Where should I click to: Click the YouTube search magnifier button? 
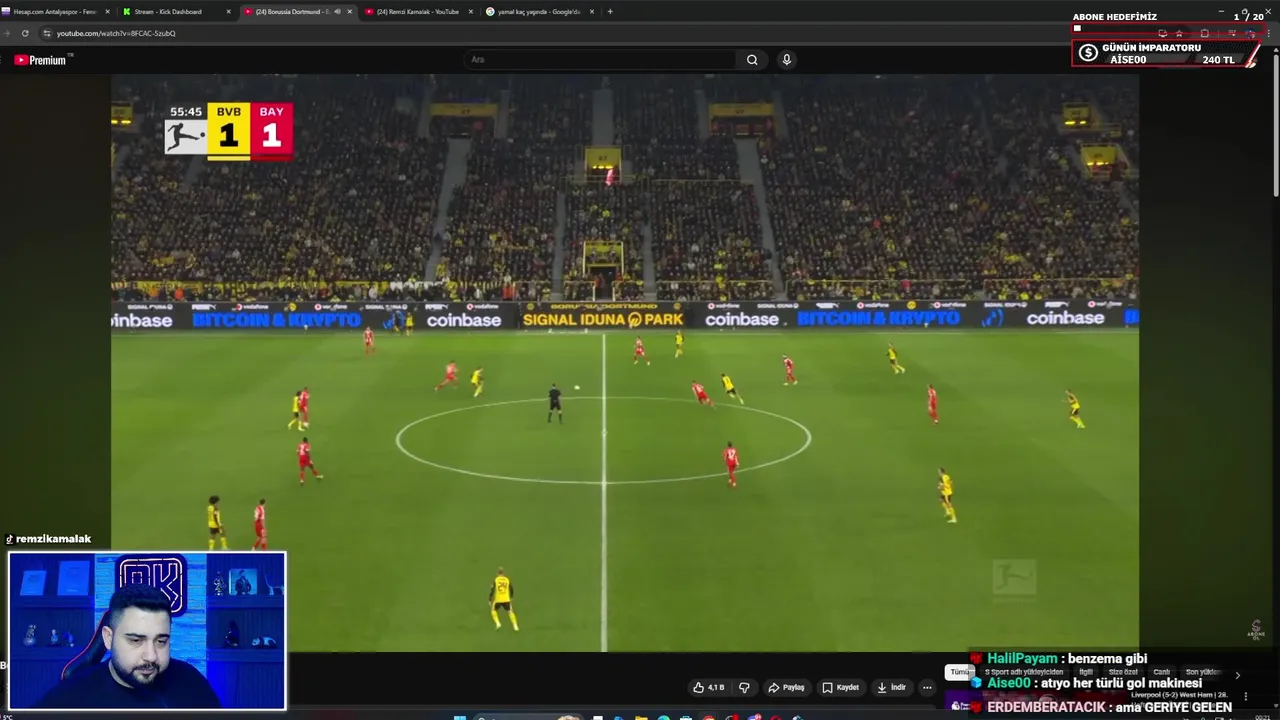point(752,60)
